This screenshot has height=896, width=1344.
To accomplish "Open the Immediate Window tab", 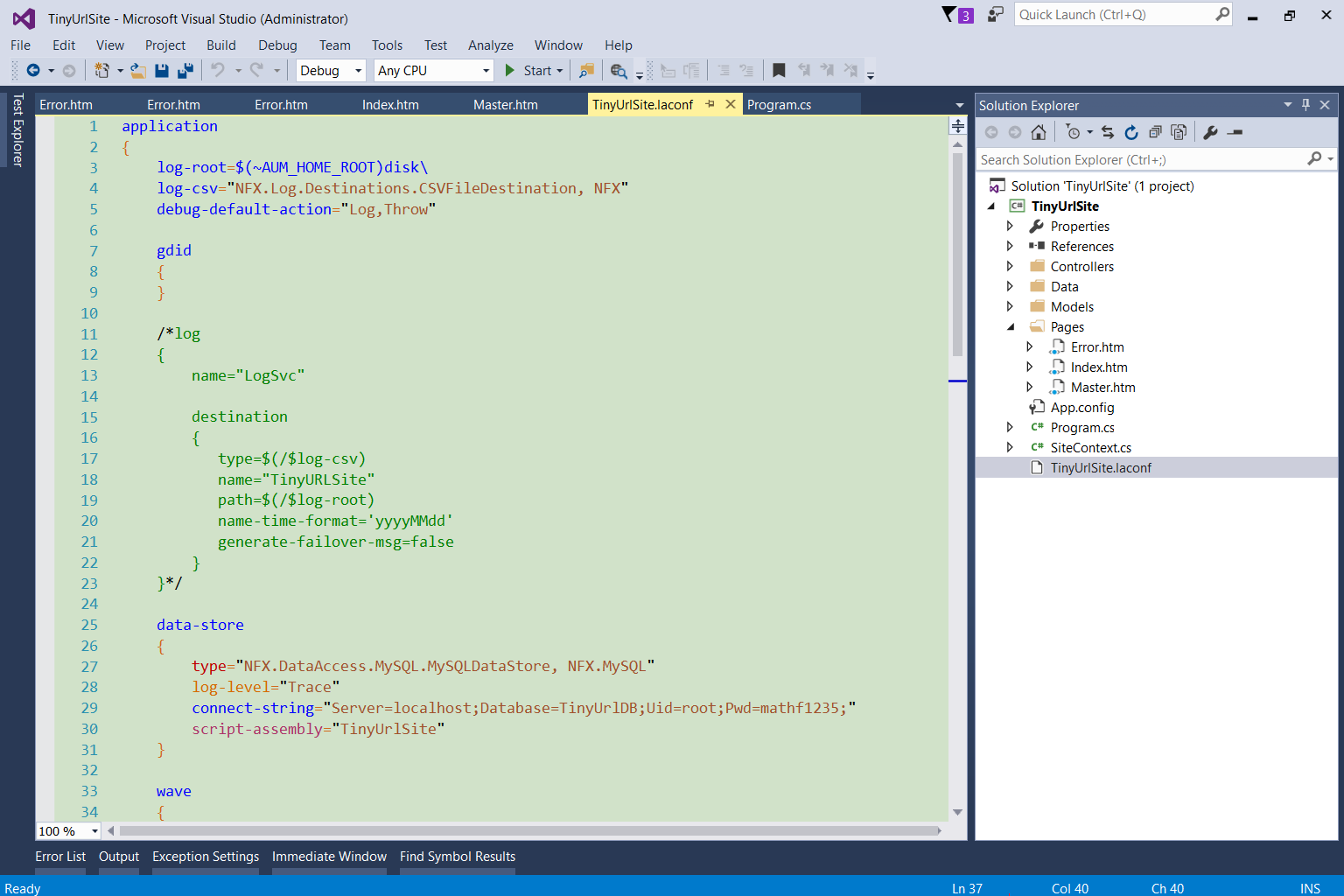I will (329, 857).
